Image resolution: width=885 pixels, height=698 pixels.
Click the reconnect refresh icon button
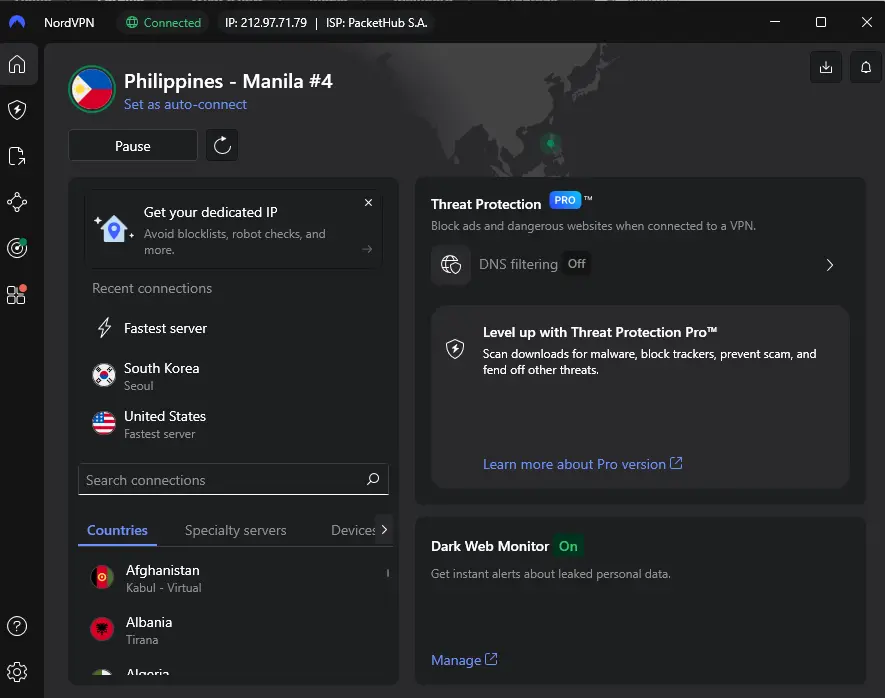pos(222,146)
